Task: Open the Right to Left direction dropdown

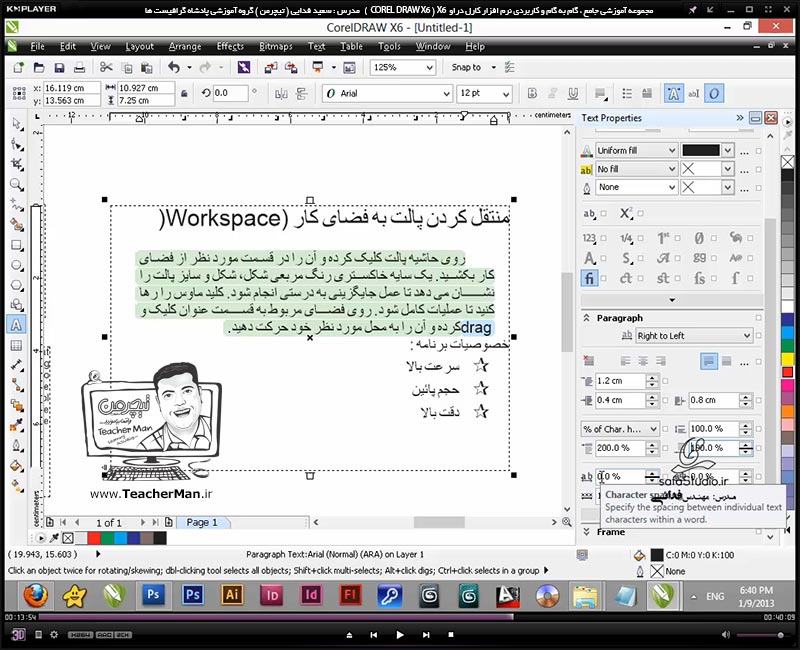Action: click(x=746, y=336)
